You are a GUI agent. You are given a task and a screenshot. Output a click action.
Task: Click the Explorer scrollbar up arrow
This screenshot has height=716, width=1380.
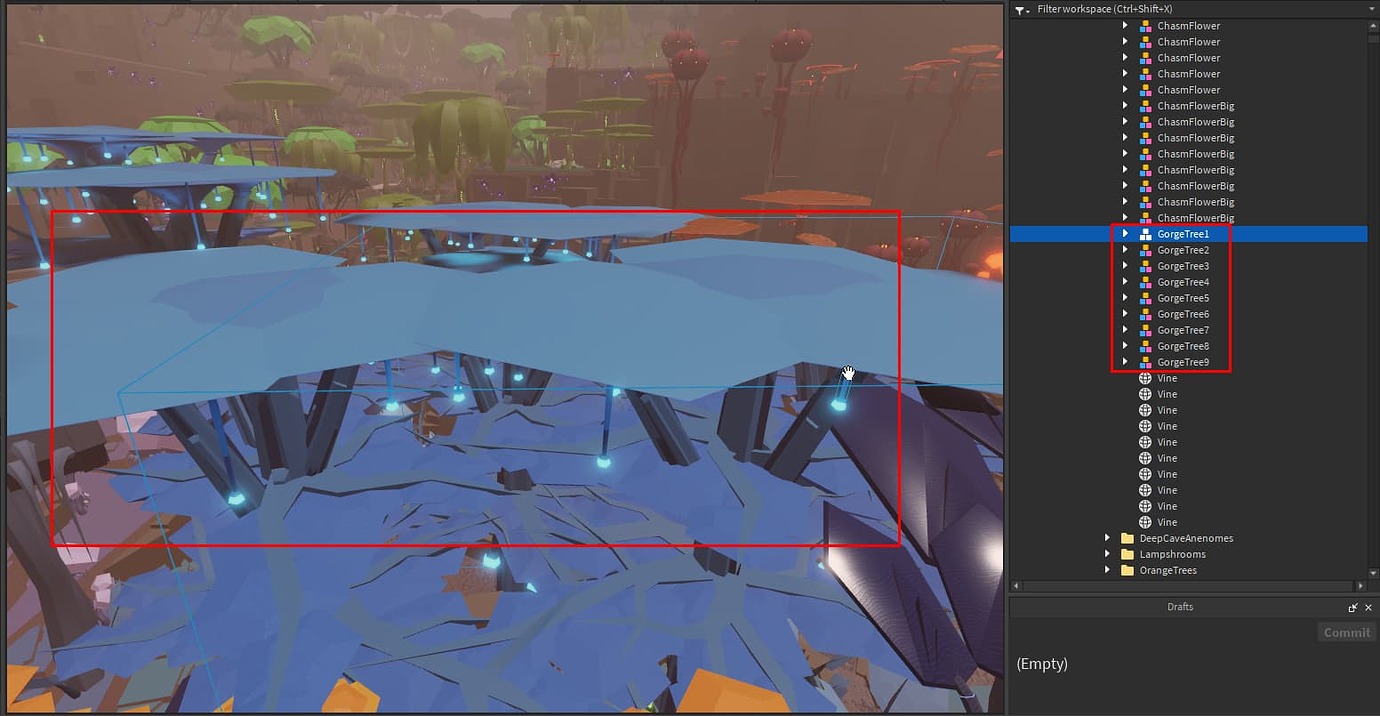[x=1373, y=25]
